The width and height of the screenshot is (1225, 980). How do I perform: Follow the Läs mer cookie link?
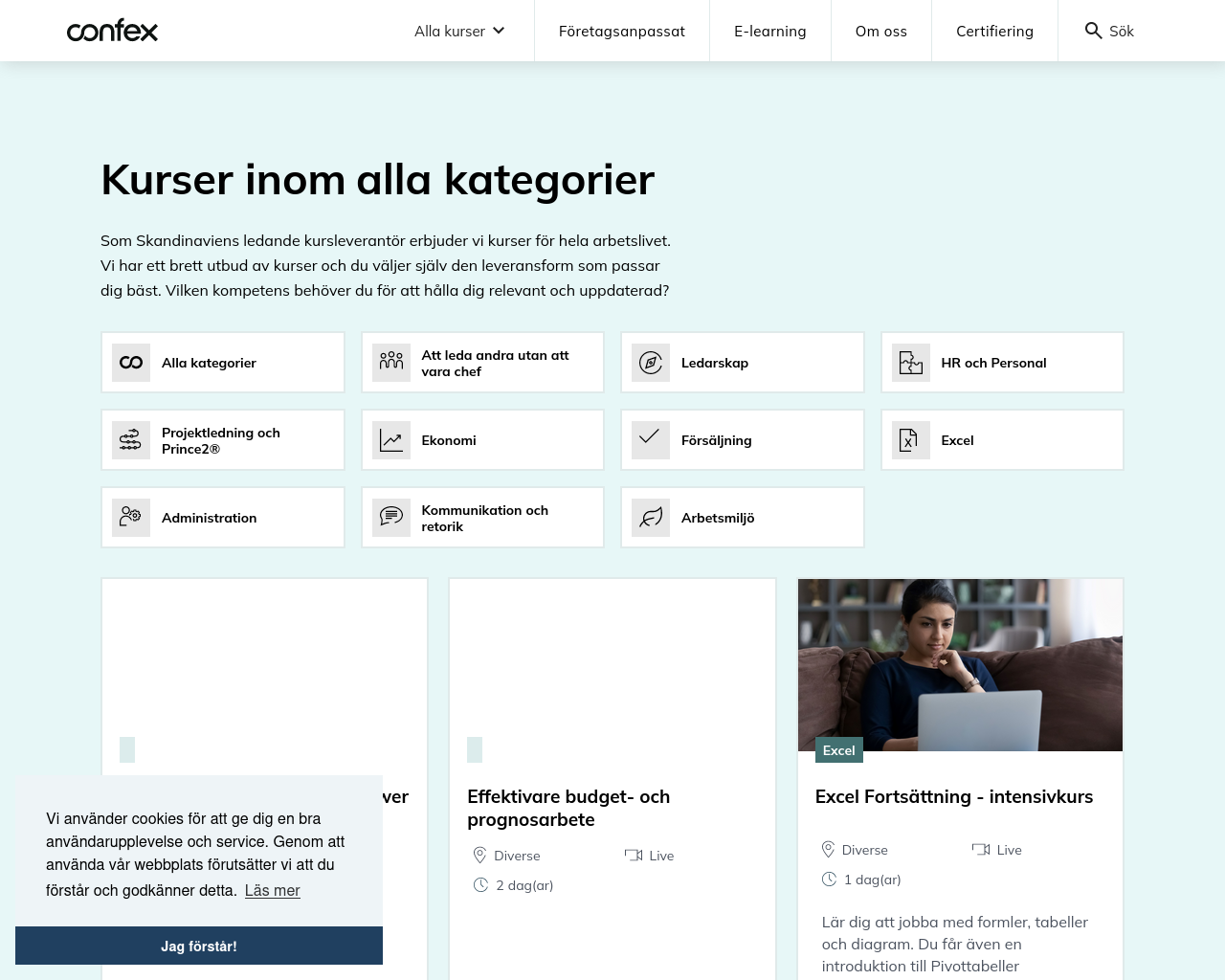(272, 890)
